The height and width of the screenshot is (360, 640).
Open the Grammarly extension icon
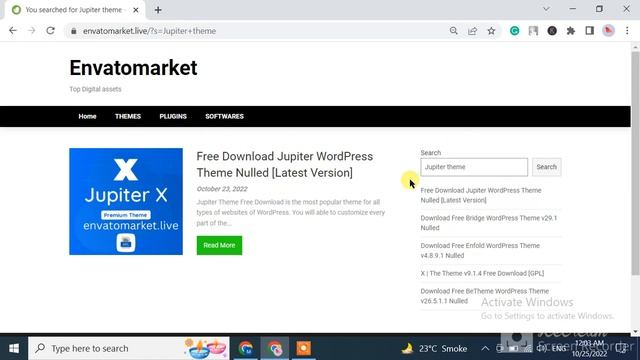[514, 31]
